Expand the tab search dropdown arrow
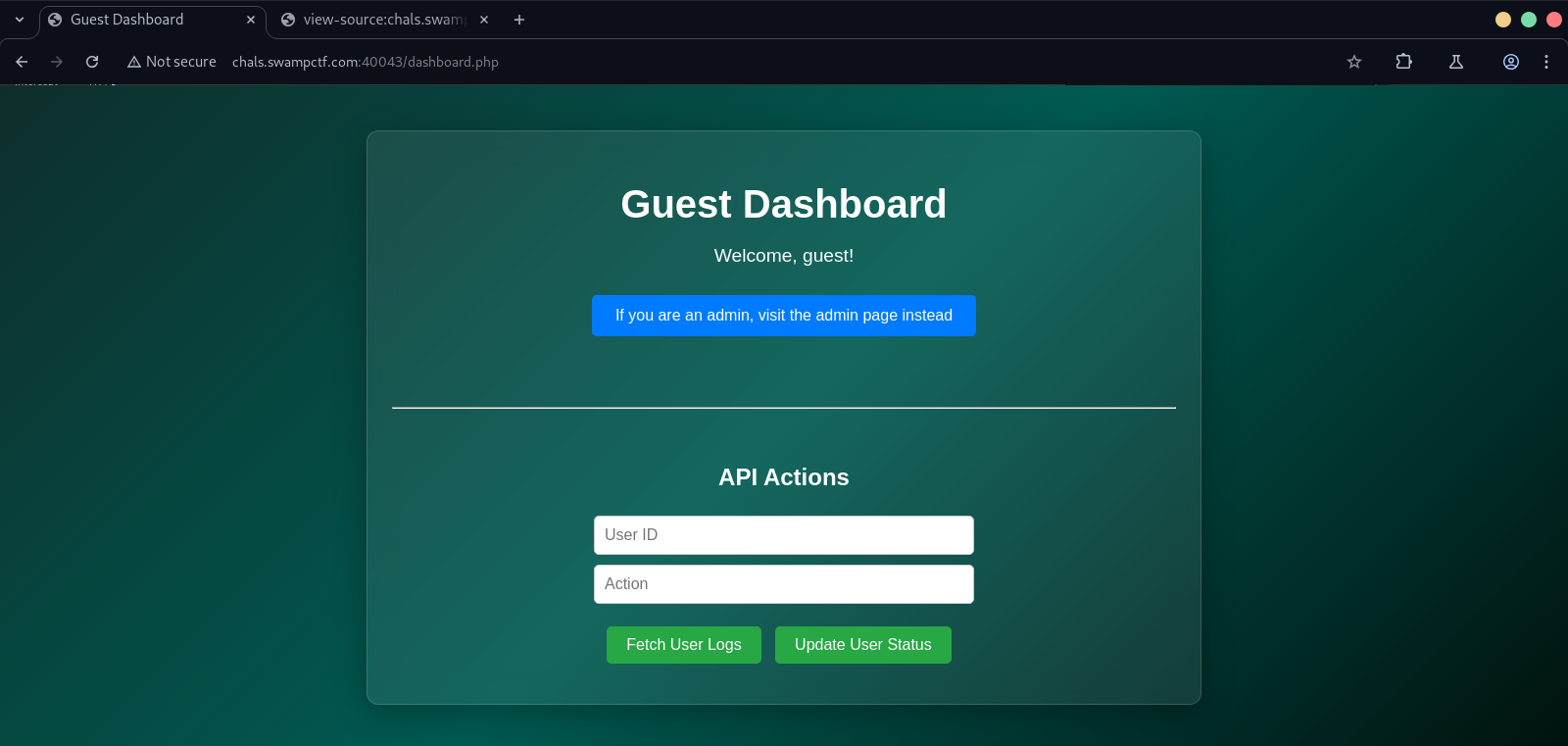The image size is (1568, 746). point(20,20)
